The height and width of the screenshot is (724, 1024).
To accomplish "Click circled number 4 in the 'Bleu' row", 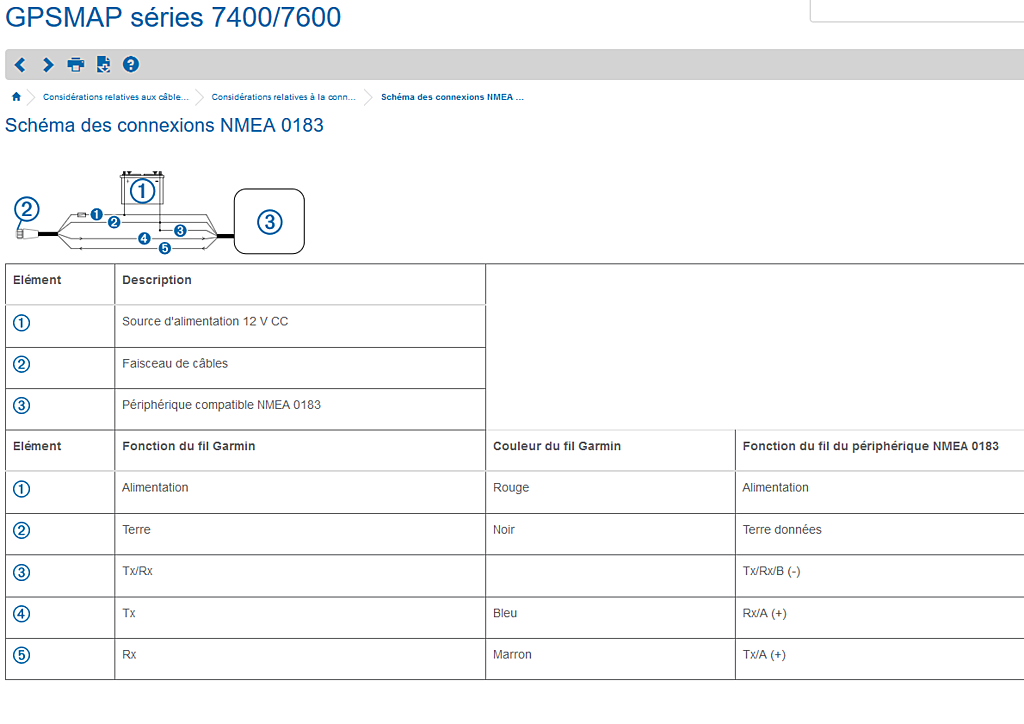I will point(22,614).
